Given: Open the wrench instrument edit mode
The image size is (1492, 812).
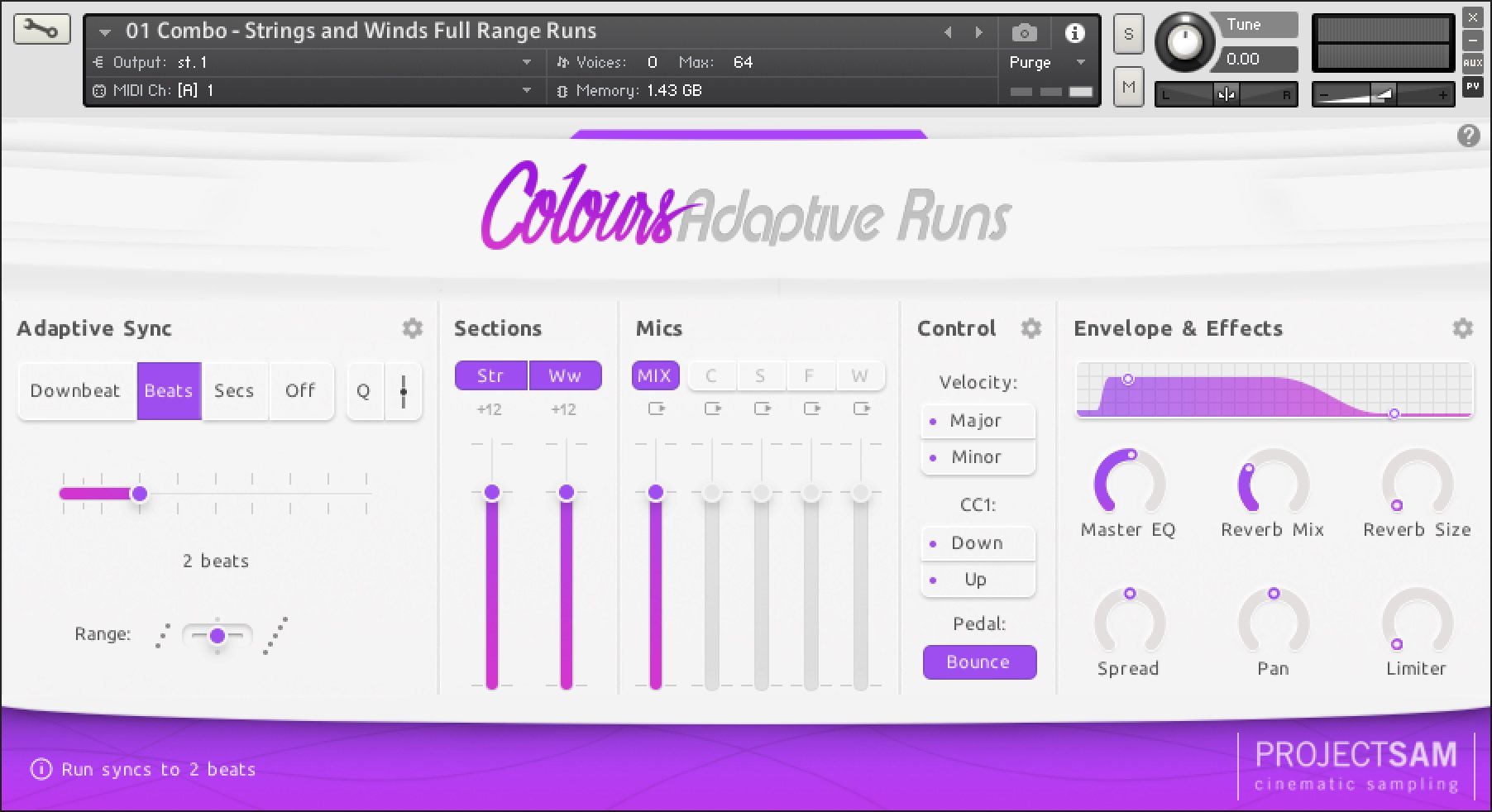Looking at the screenshot, I should (x=41, y=30).
